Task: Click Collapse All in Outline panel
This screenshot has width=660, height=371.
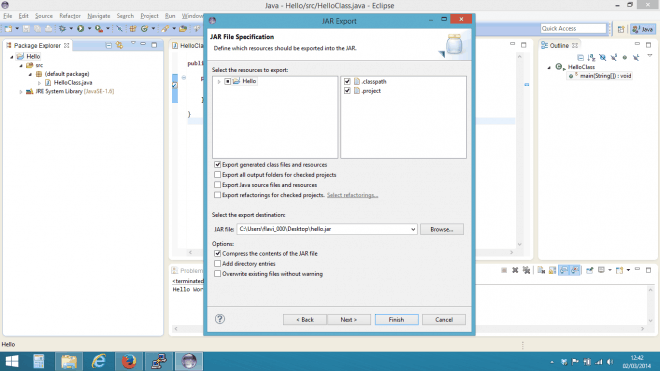Action: point(580,57)
